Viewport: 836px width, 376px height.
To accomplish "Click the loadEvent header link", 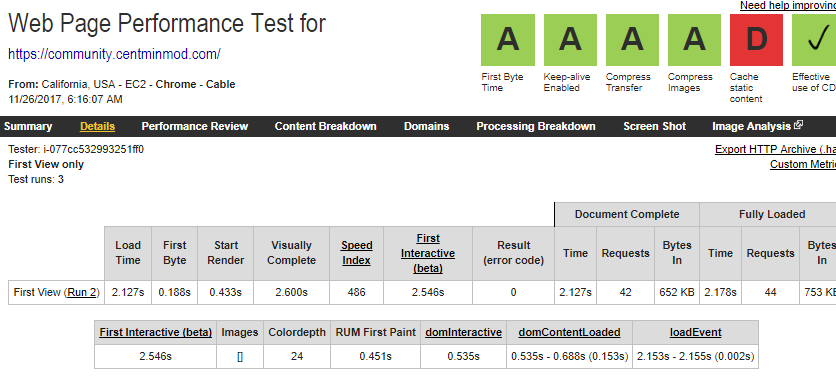I will pyautogui.click(x=695, y=332).
